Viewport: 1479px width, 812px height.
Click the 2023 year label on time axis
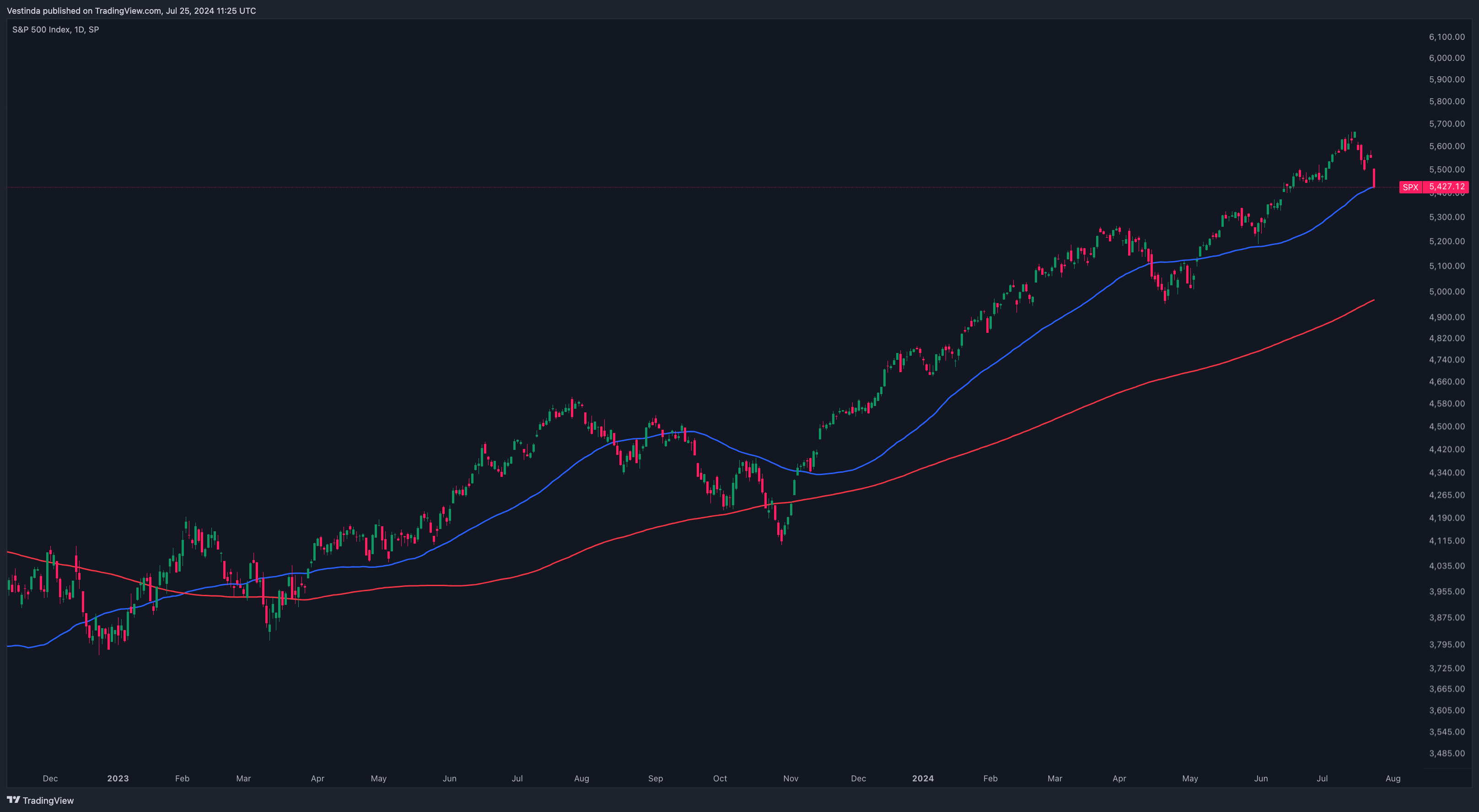pos(118,778)
